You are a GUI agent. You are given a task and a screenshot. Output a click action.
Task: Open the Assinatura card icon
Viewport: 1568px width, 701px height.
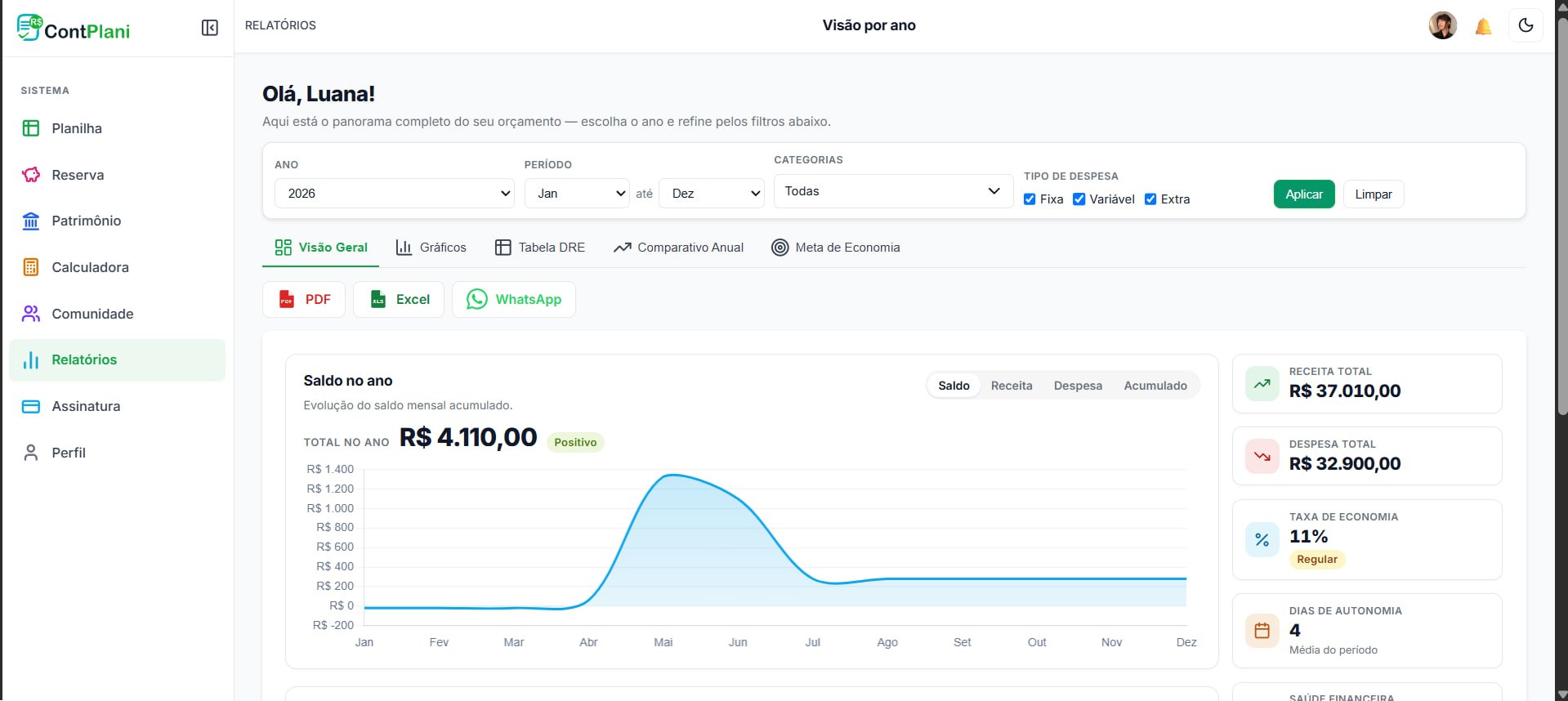click(31, 406)
